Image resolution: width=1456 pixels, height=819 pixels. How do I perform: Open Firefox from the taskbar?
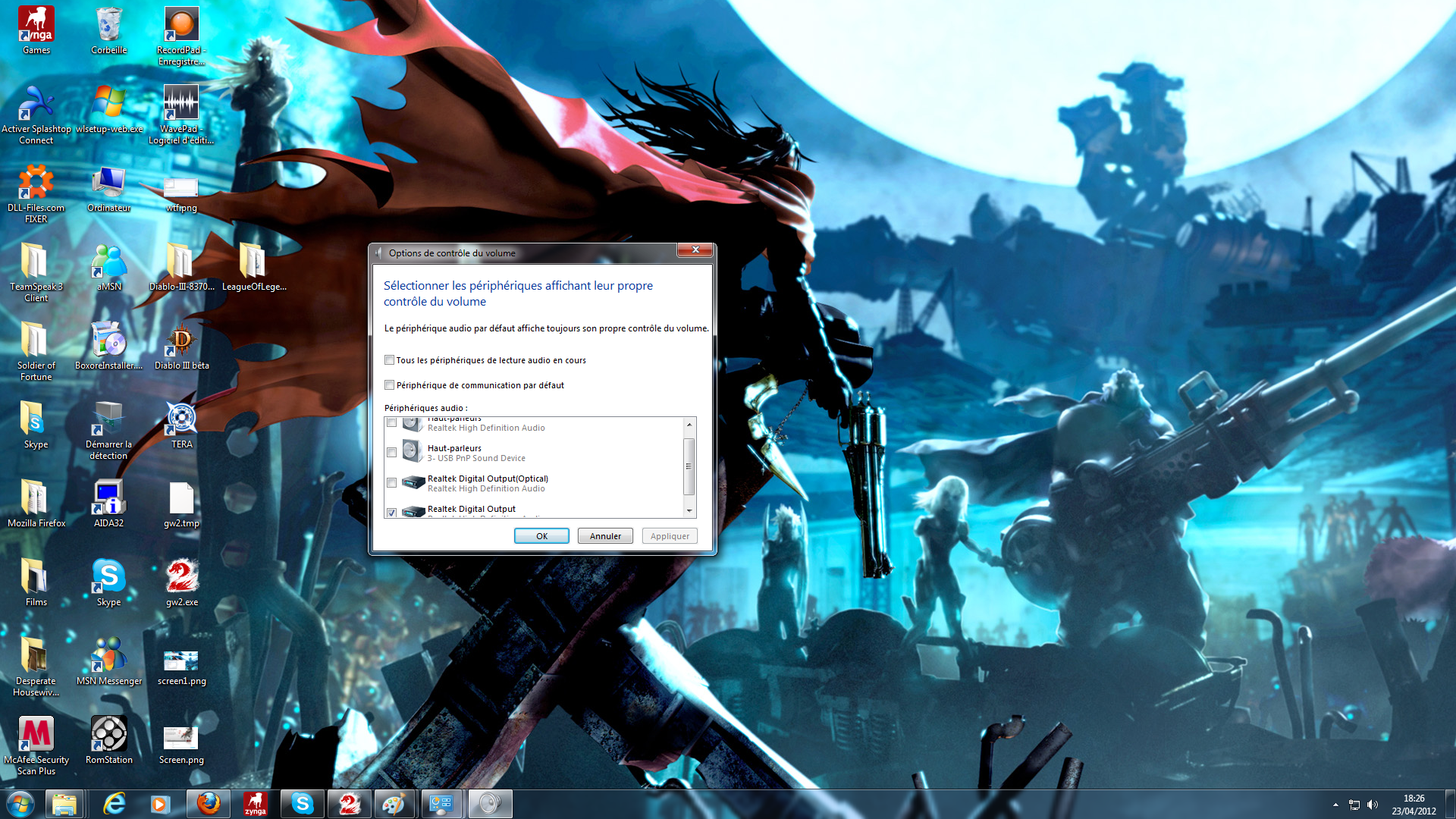pyautogui.click(x=208, y=804)
